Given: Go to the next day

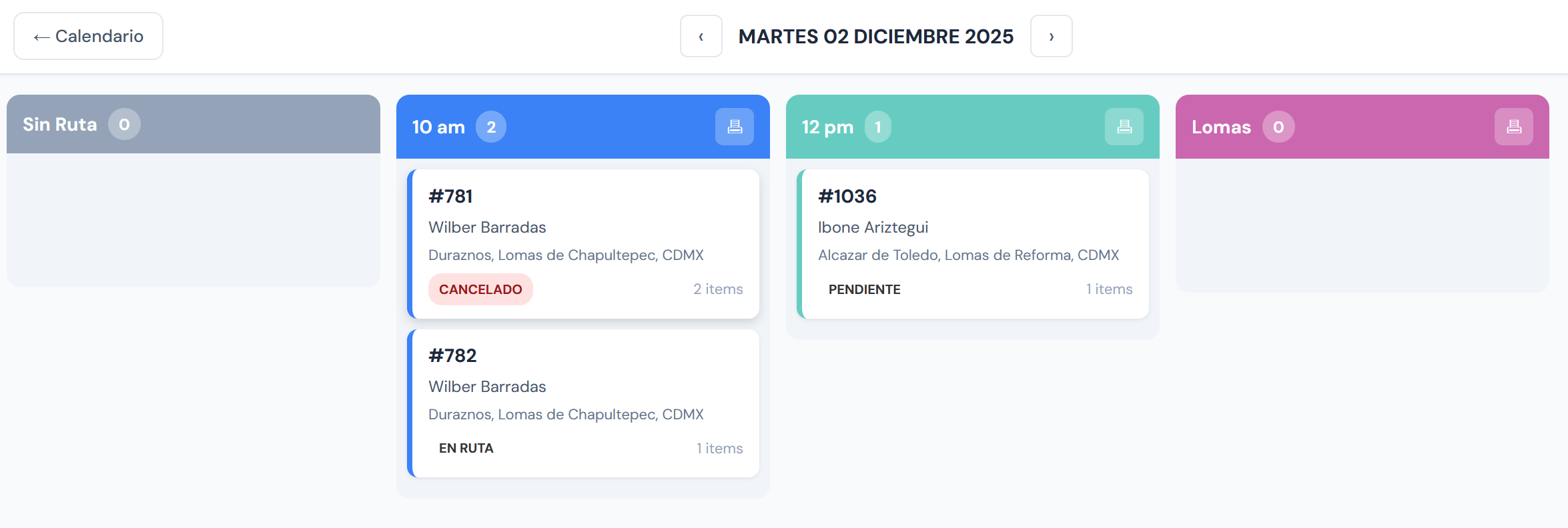Looking at the screenshot, I should (1051, 37).
